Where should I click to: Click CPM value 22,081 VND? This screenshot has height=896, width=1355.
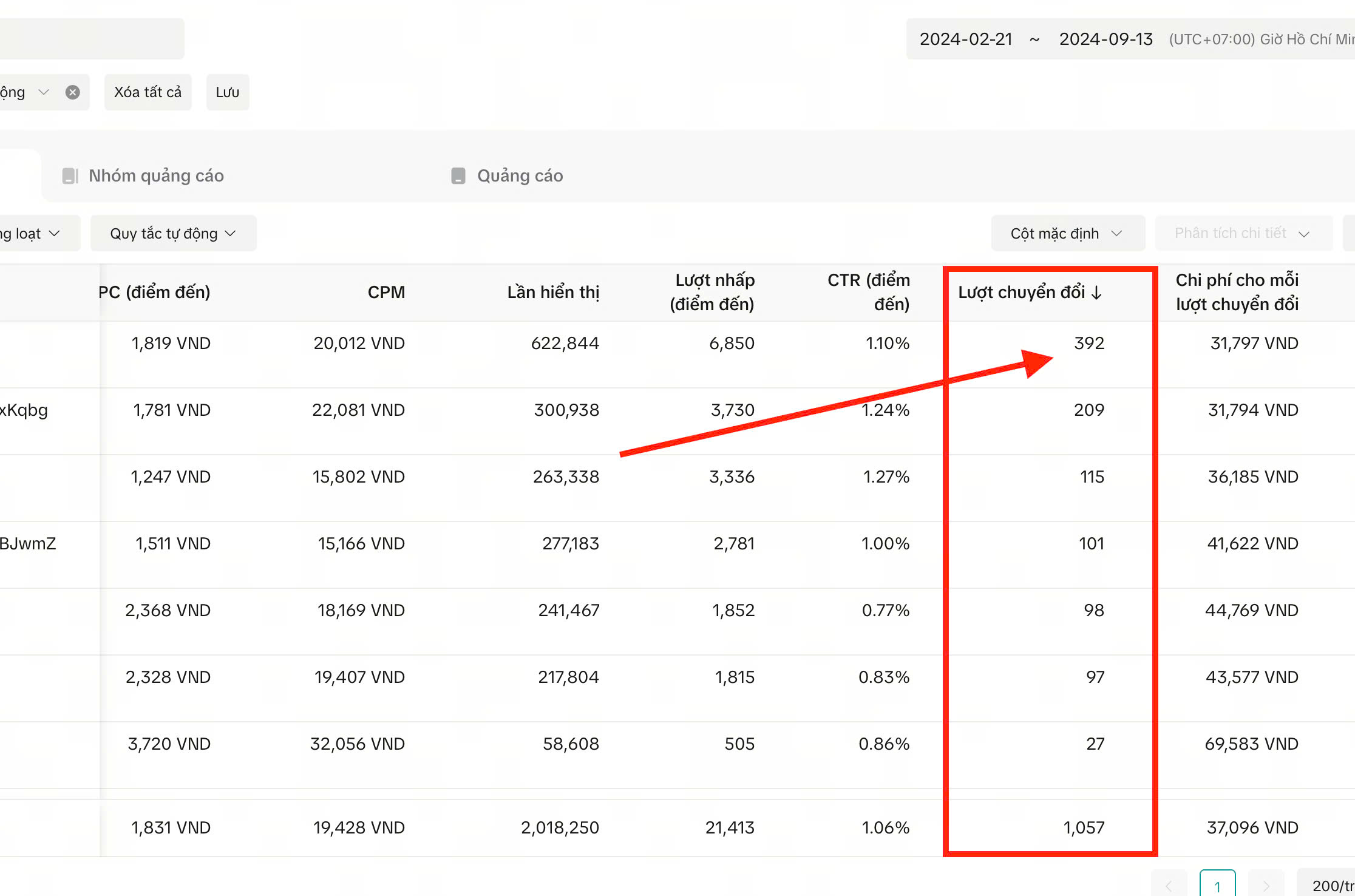click(x=358, y=410)
